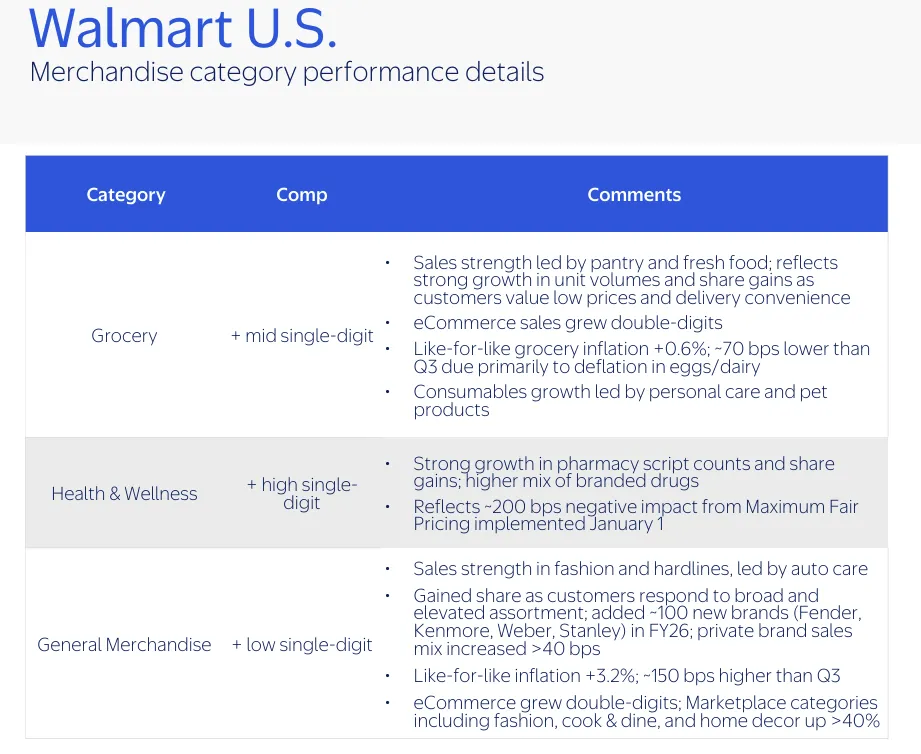
Task: Click the Merchandise category performance details subtitle
Action: click(287, 73)
